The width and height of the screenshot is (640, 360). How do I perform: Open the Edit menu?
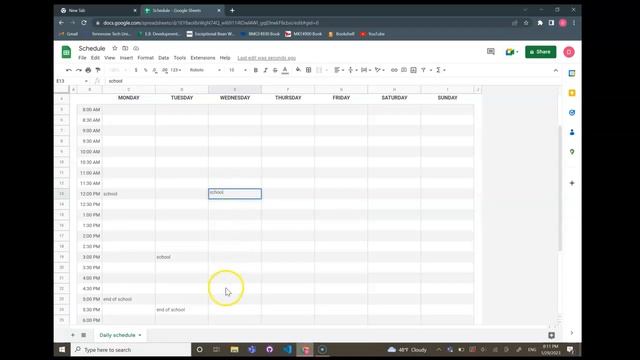coord(95,58)
